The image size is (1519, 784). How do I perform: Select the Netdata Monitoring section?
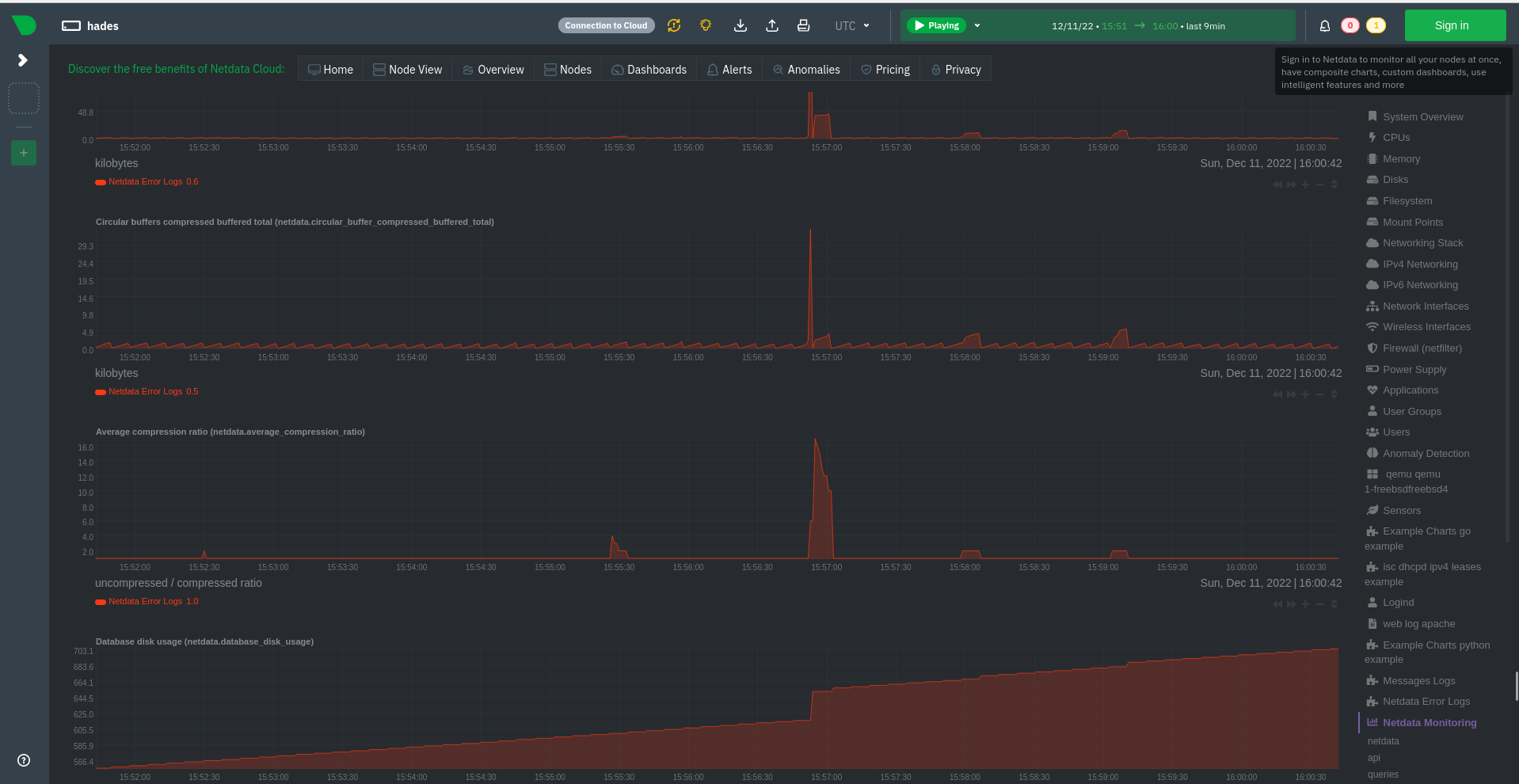click(x=1422, y=722)
